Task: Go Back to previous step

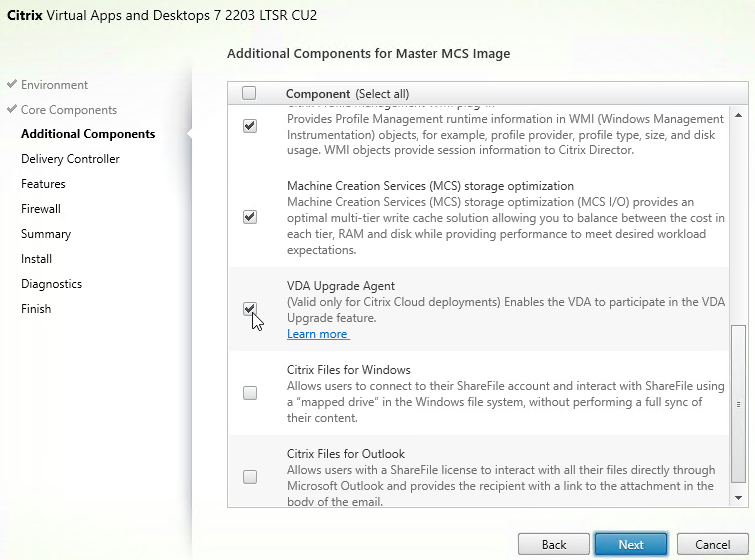Action: click(554, 545)
